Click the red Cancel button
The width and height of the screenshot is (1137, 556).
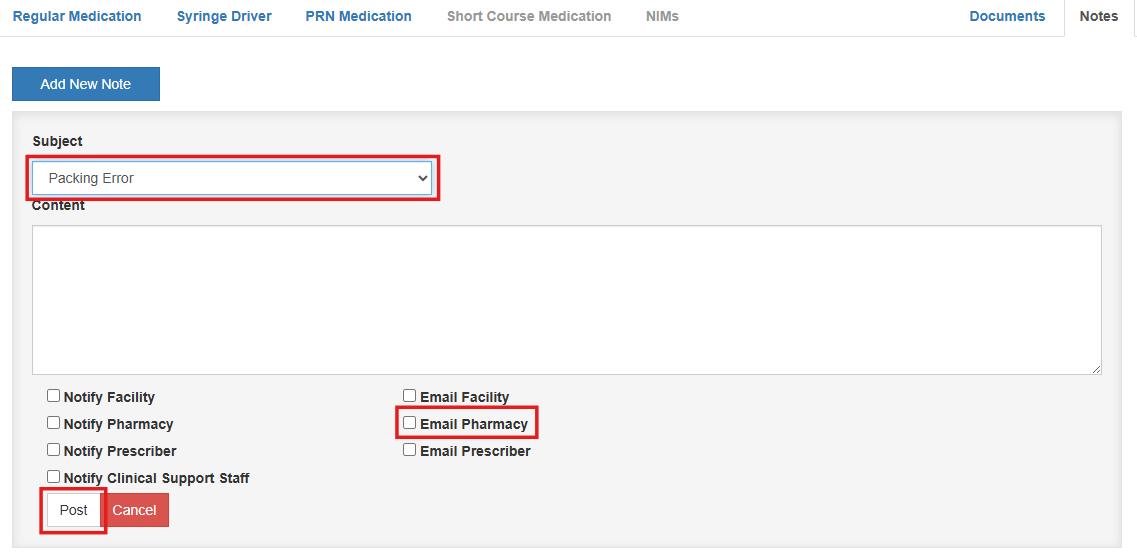(x=134, y=510)
